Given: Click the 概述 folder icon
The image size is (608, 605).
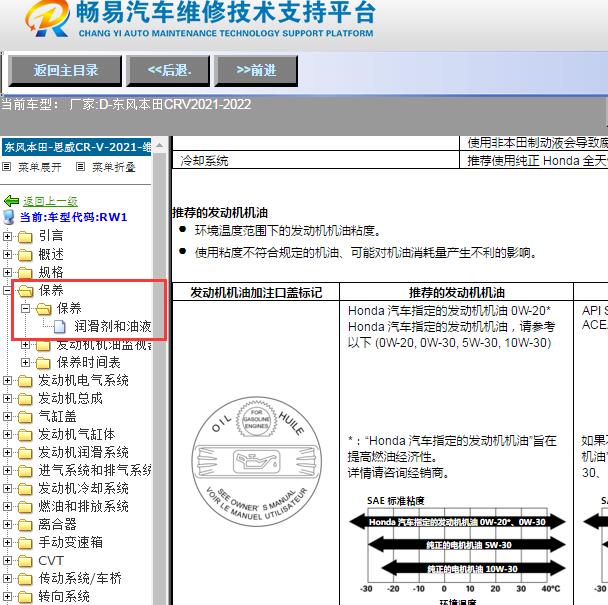Looking at the screenshot, I should coord(25,255).
